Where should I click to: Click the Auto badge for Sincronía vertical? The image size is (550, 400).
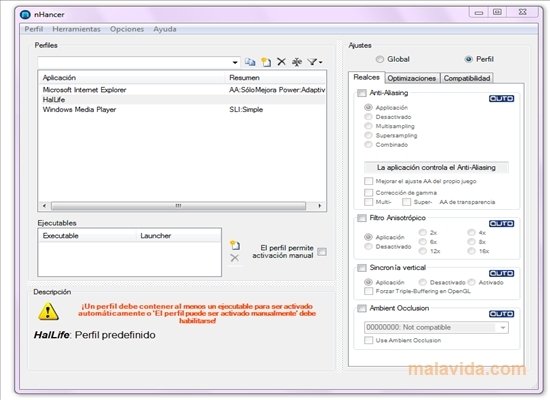coord(501,273)
